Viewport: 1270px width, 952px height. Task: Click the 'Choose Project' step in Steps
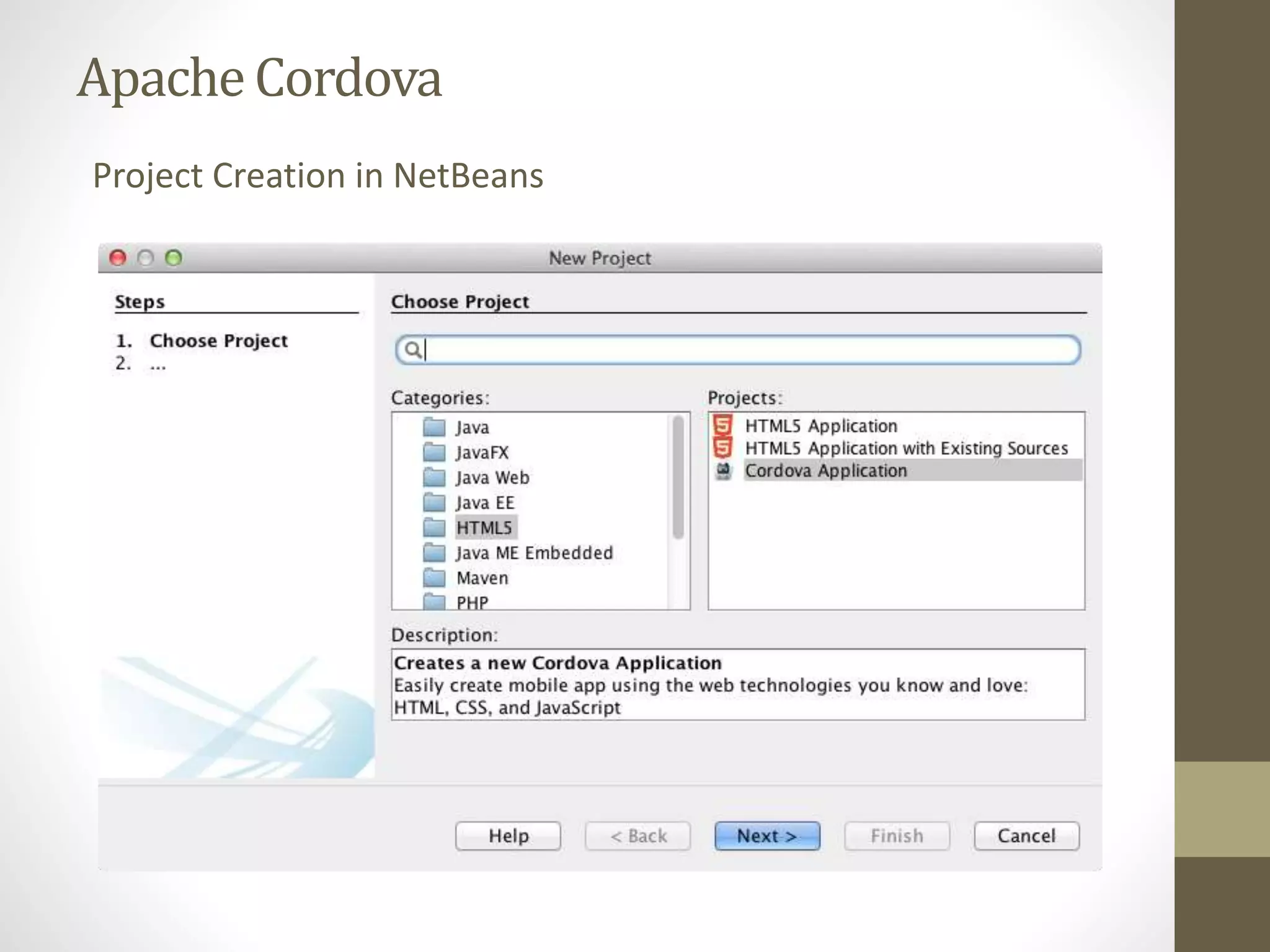218,341
